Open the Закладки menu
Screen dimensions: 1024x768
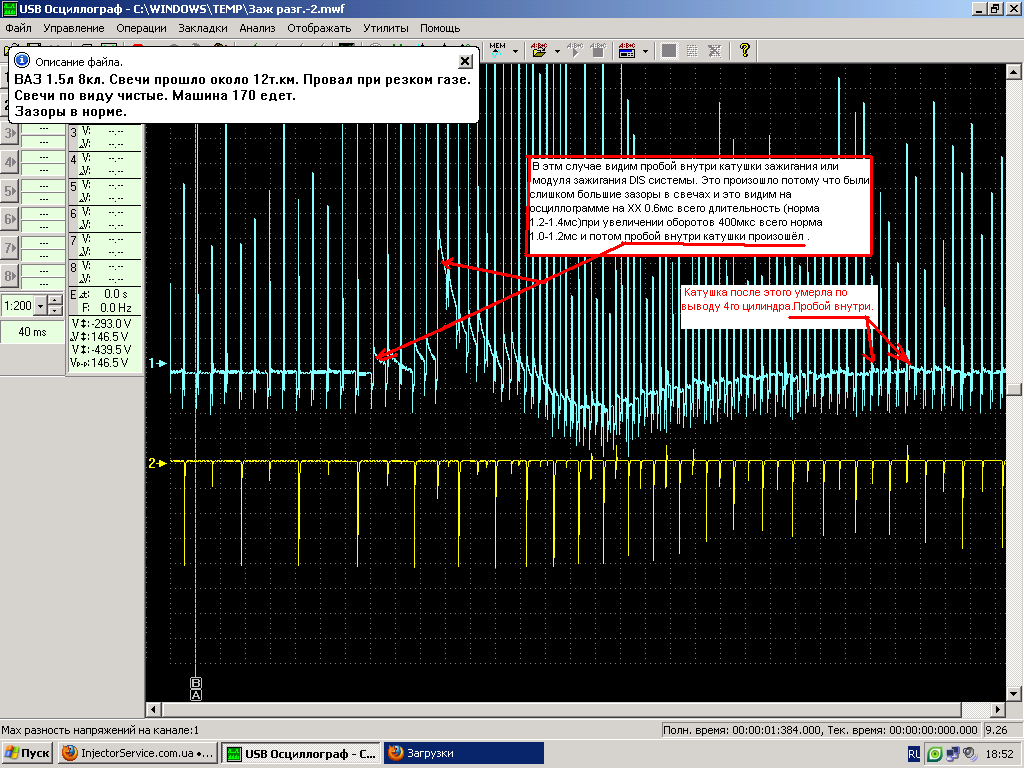click(202, 28)
